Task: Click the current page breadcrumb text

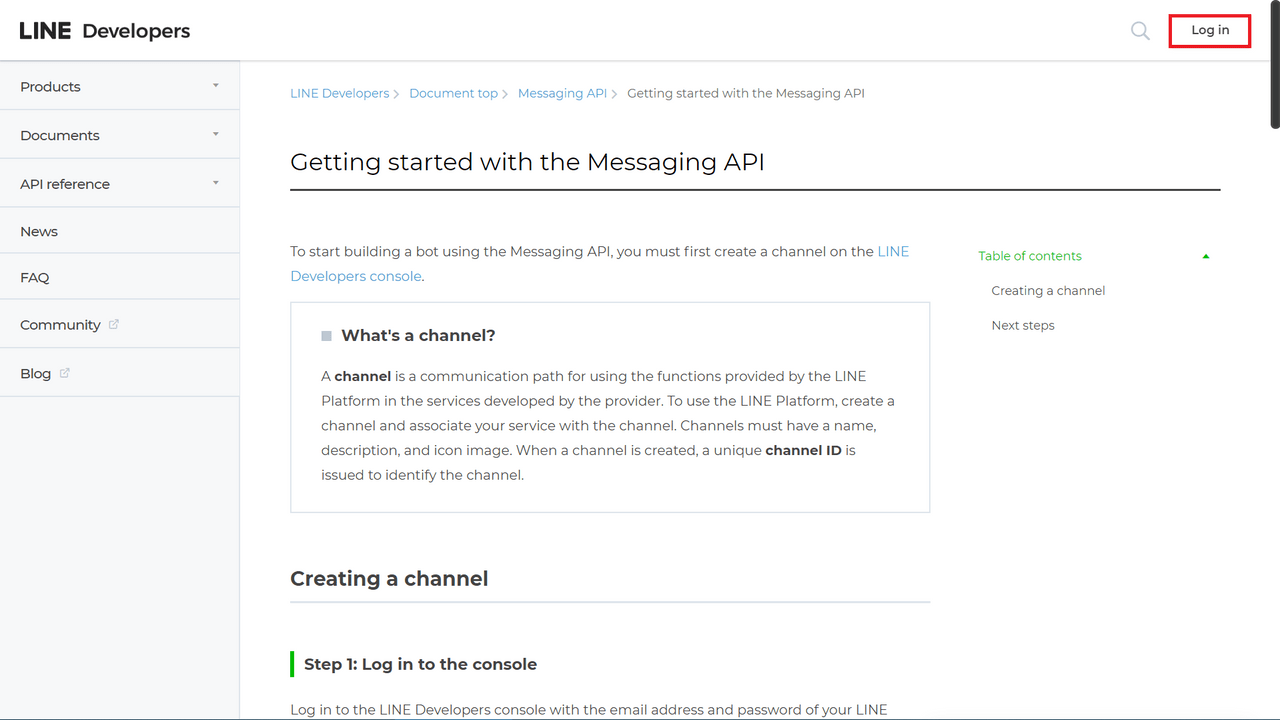Action: pos(745,93)
